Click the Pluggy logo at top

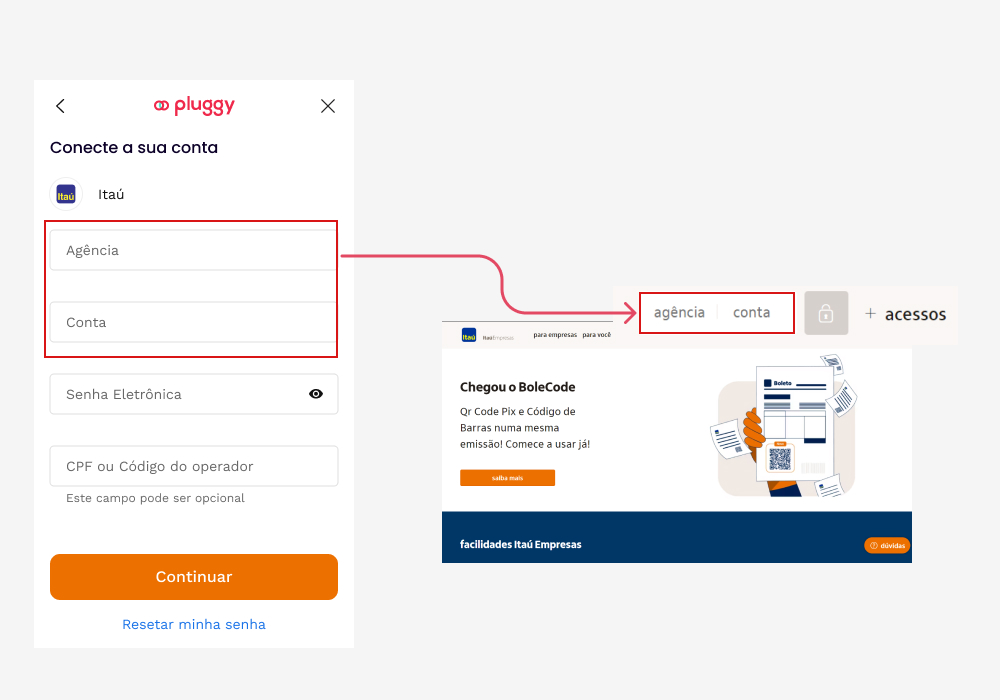click(x=195, y=105)
